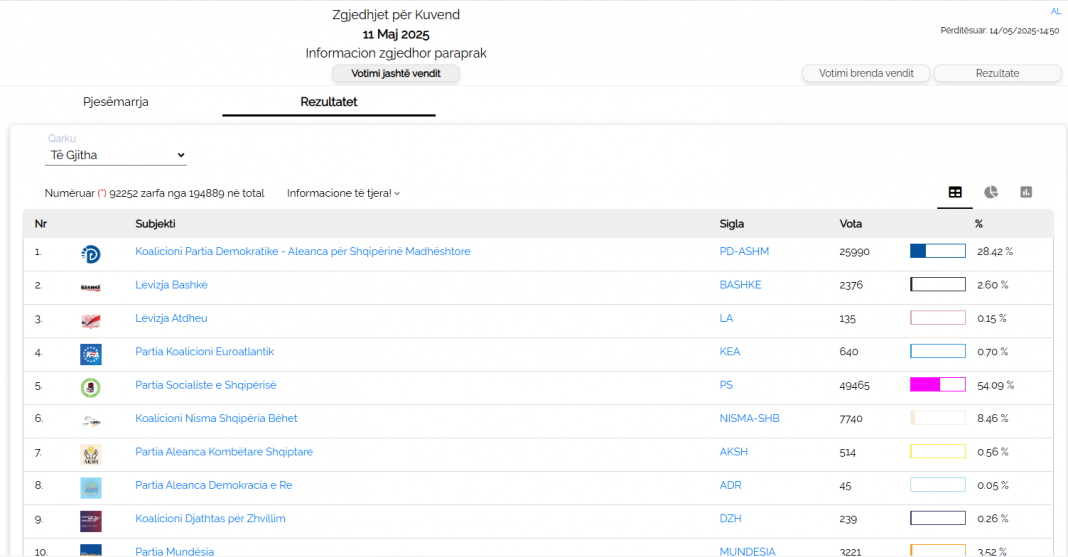Open Partia Koalicioni Euroatlantik link
1068x557 pixels.
coord(204,351)
